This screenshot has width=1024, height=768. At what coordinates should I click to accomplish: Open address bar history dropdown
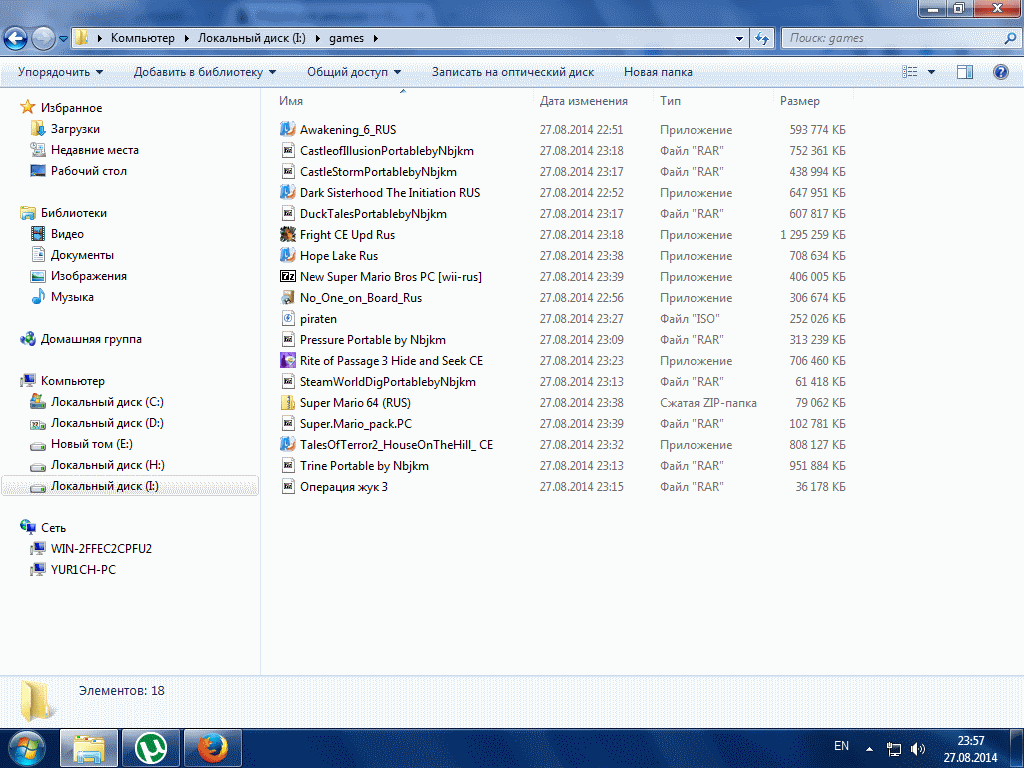tap(739, 39)
